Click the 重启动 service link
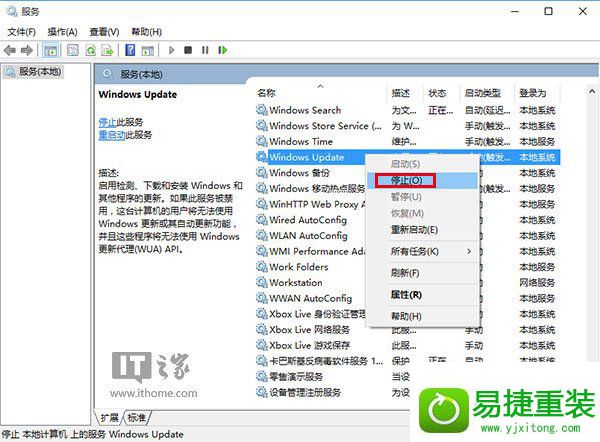The image size is (600, 442). pyautogui.click(x=112, y=135)
